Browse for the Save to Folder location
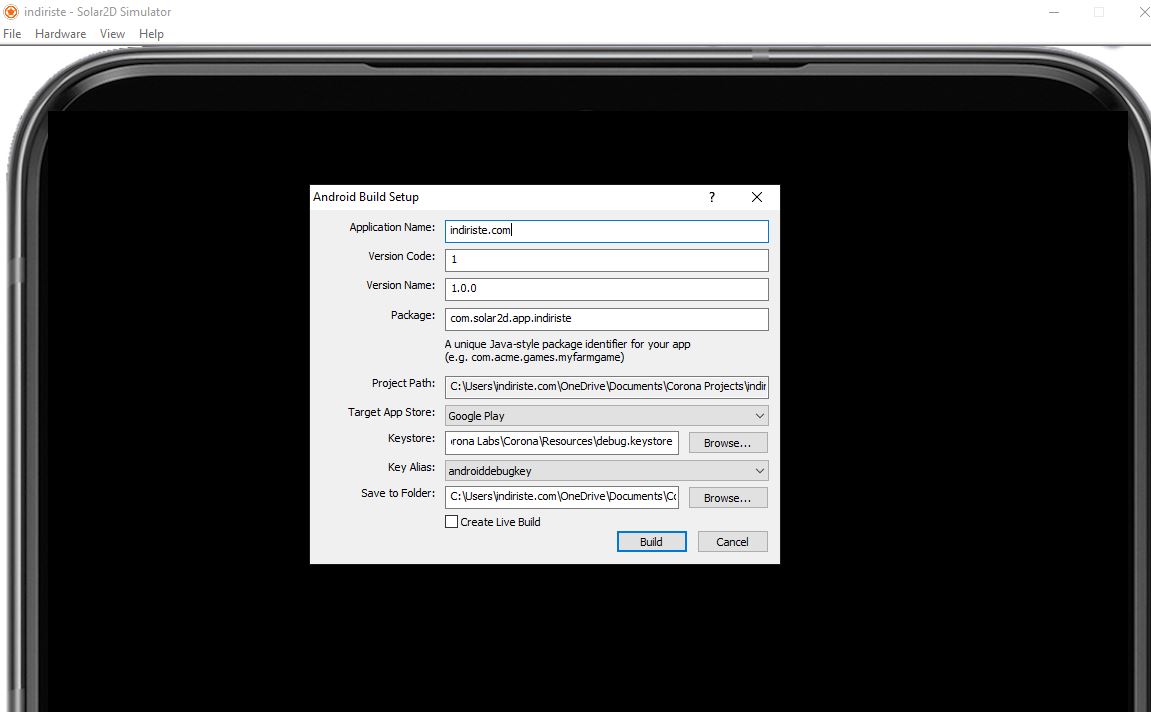 coord(727,498)
